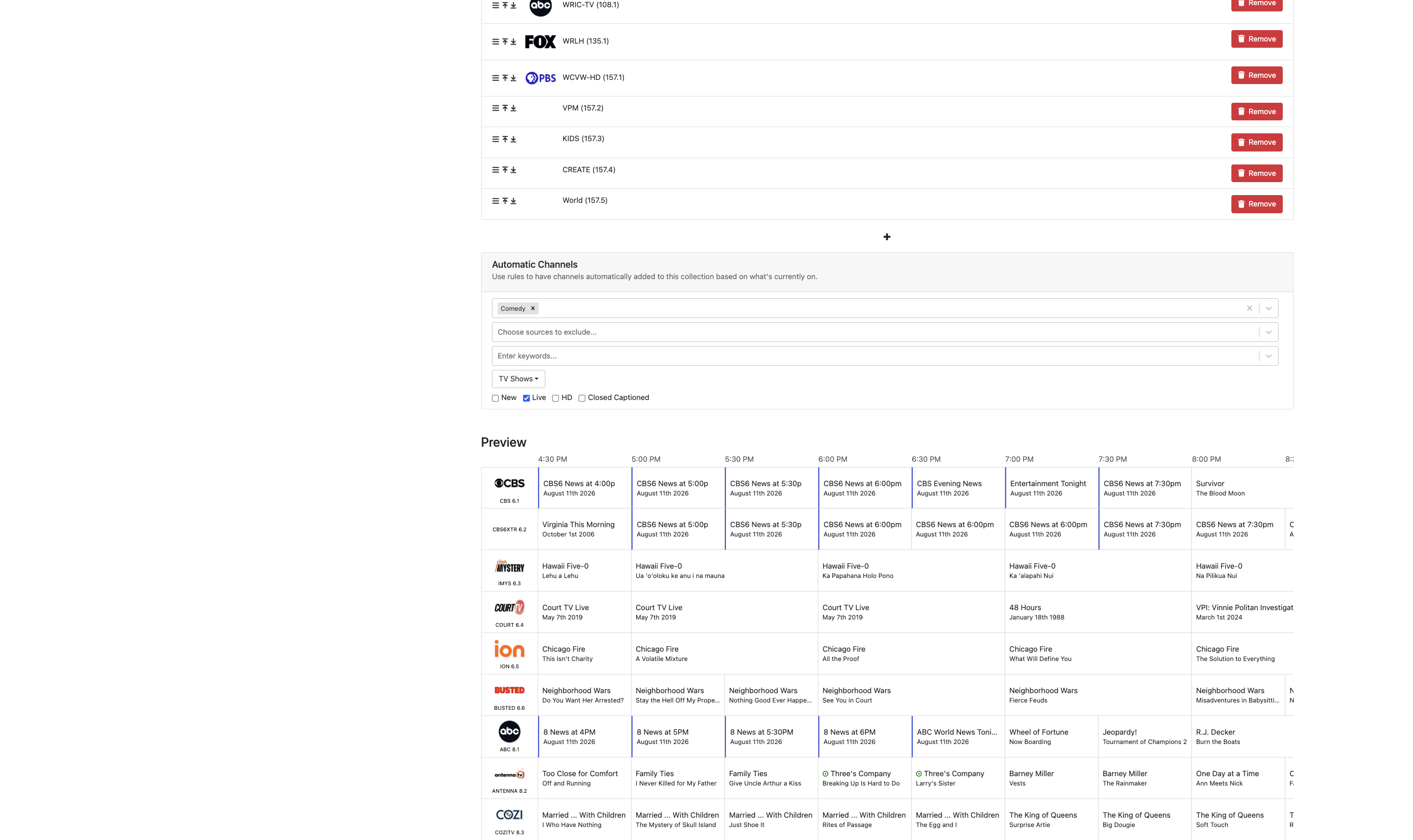Enable the HD checkbox
This screenshot has width=1413, height=840.
pos(555,398)
